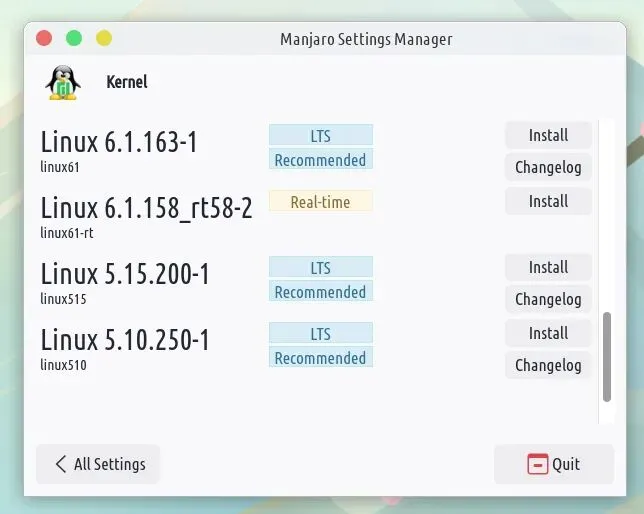Quit the Settings Manager
The height and width of the screenshot is (514, 644).
pyautogui.click(x=554, y=464)
